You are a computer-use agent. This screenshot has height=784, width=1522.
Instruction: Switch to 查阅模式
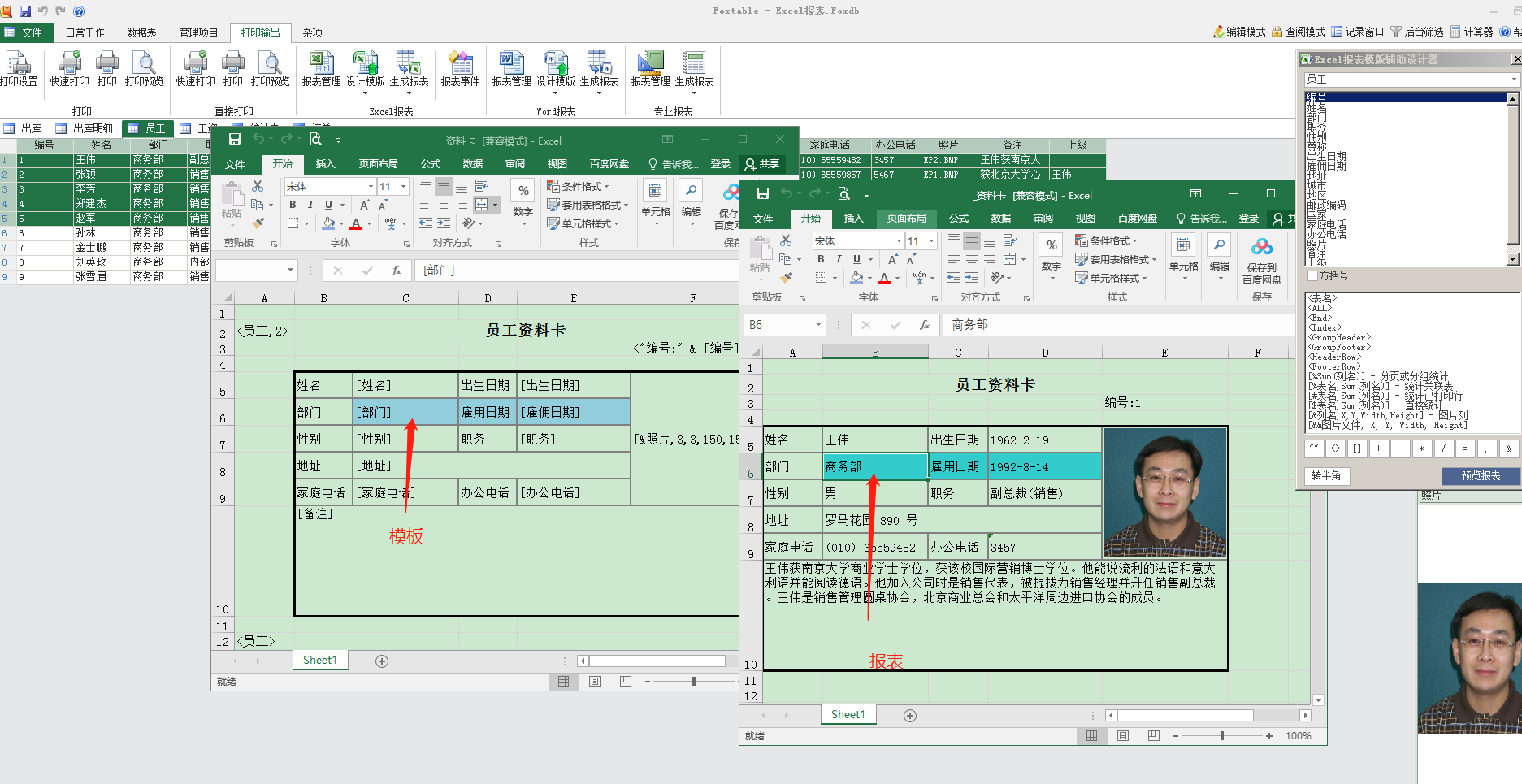pyautogui.click(x=1299, y=32)
